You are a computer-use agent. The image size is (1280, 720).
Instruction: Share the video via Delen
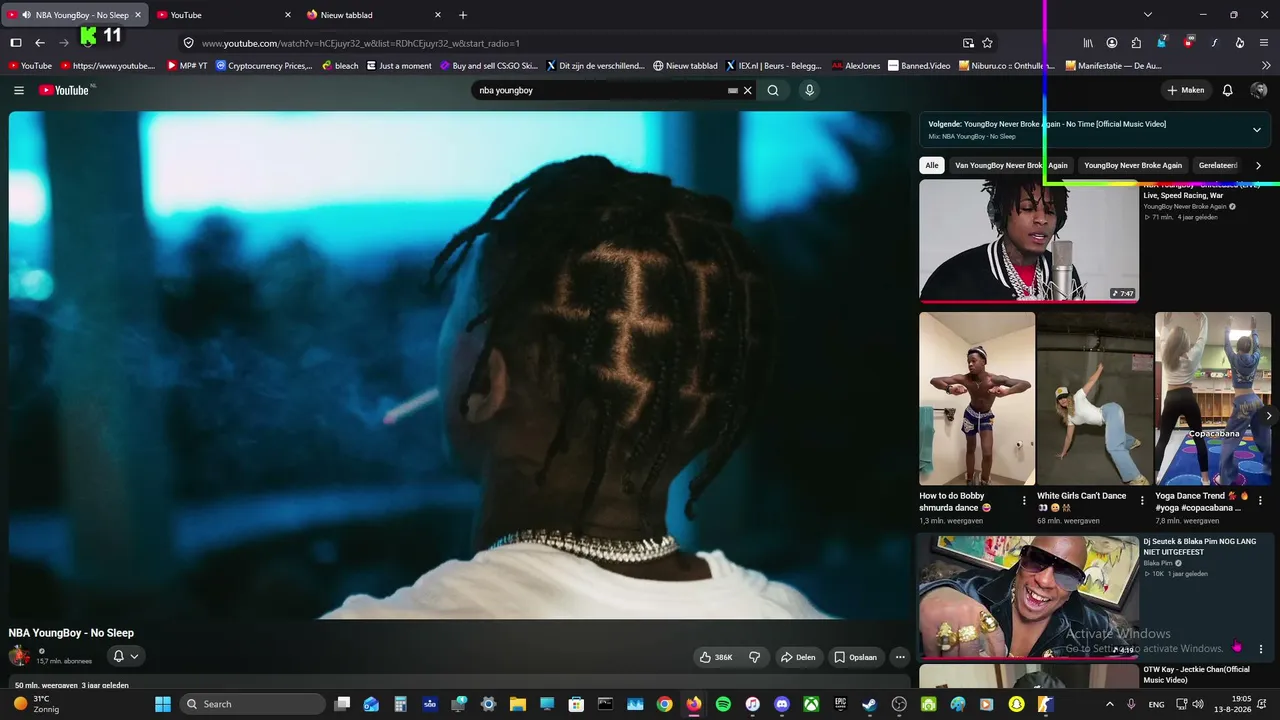tap(798, 657)
